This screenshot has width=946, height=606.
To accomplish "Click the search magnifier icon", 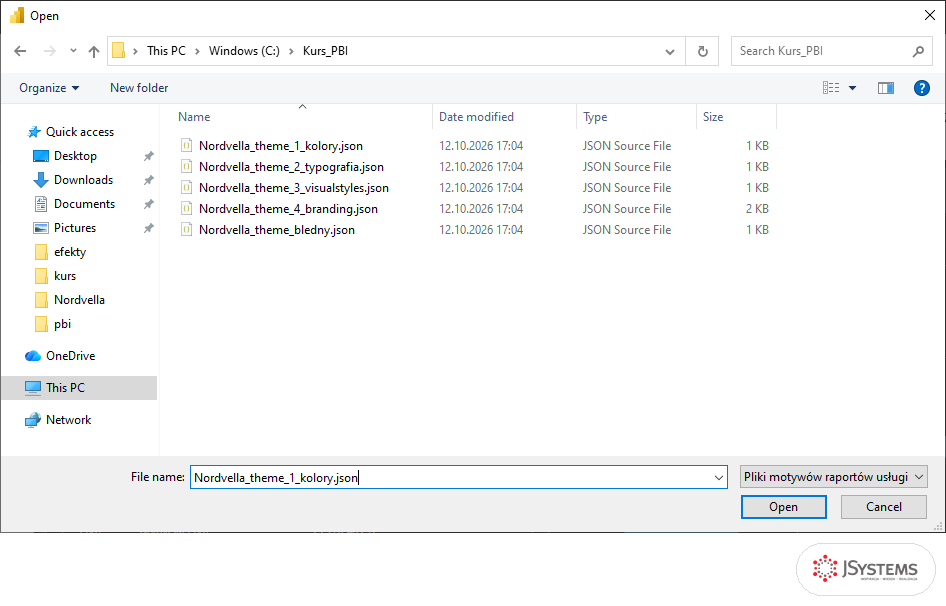I will tap(918, 51).
